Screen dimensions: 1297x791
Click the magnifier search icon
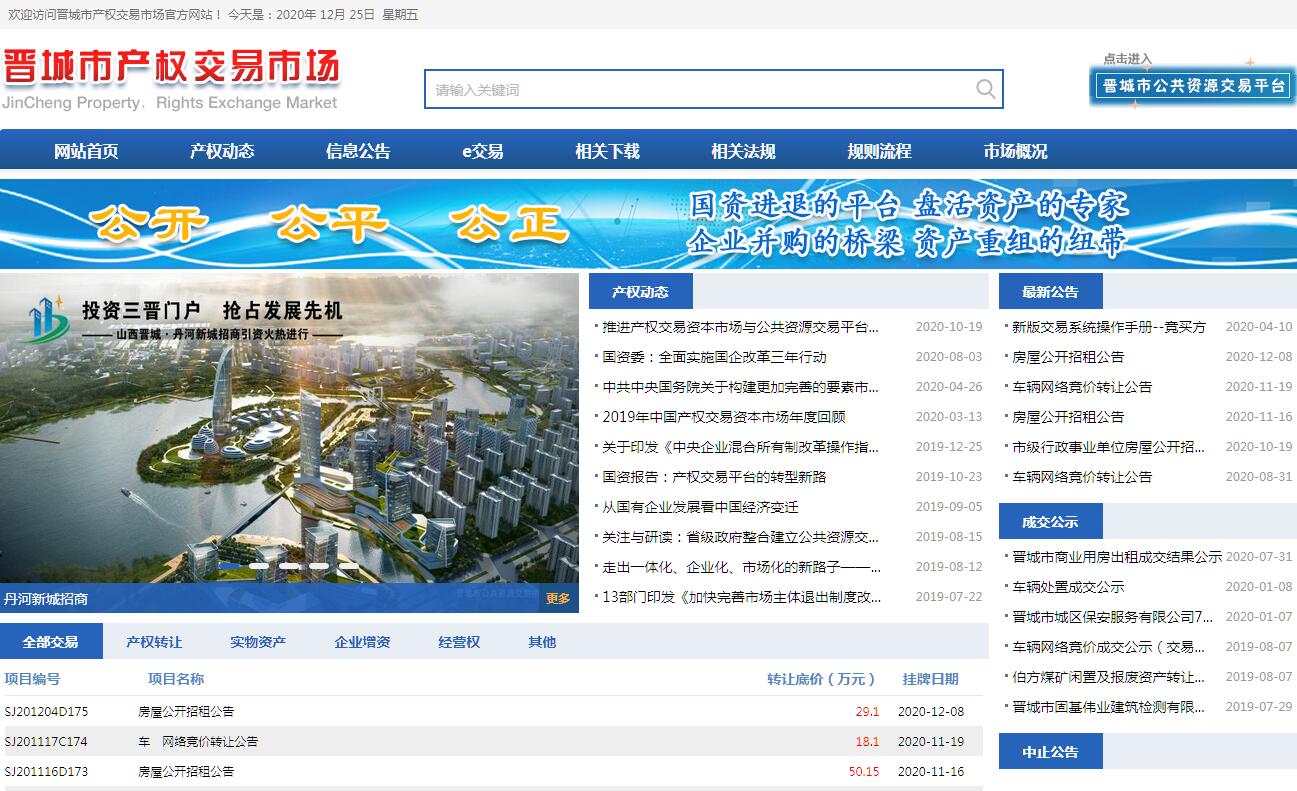(x=985, y=90)
